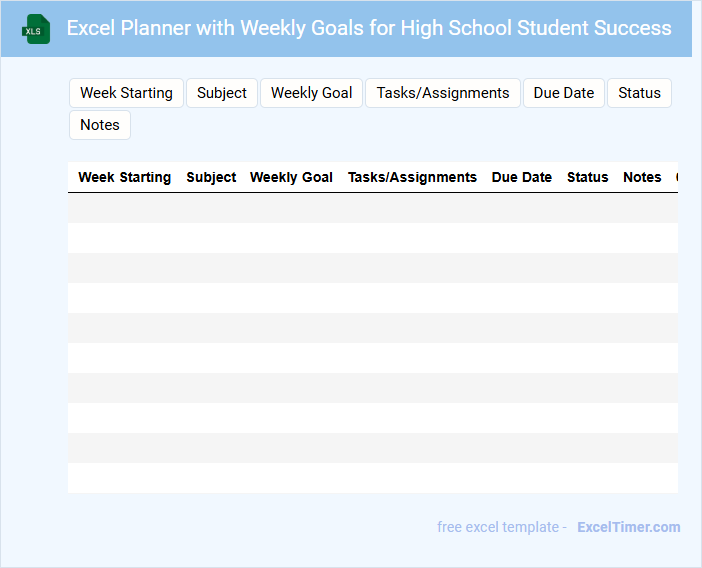Click the "free excel template" footer text
This screenshot has height=568, width=702.
501,527
